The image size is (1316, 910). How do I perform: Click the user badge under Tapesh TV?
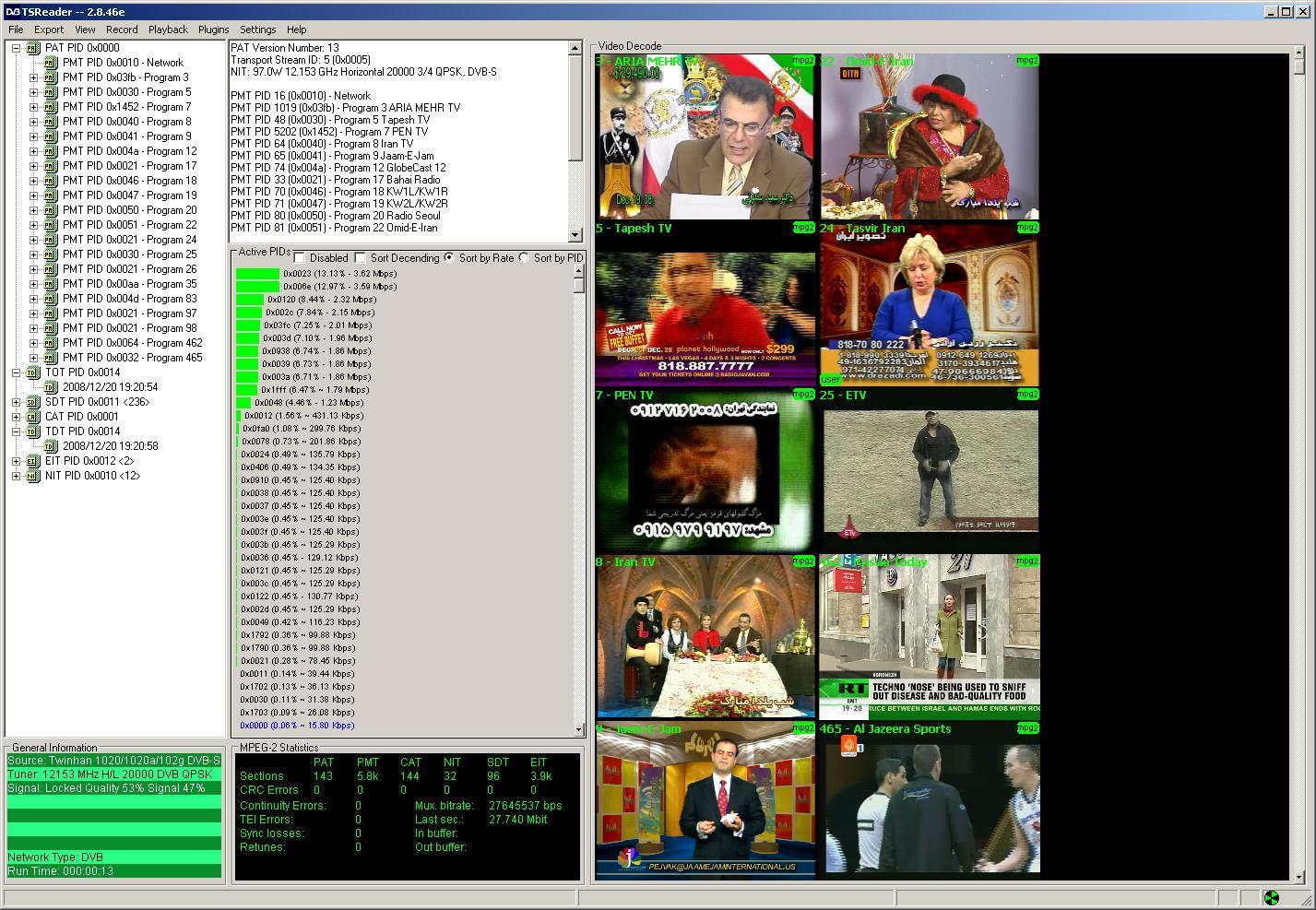click(x=830, y=379)
